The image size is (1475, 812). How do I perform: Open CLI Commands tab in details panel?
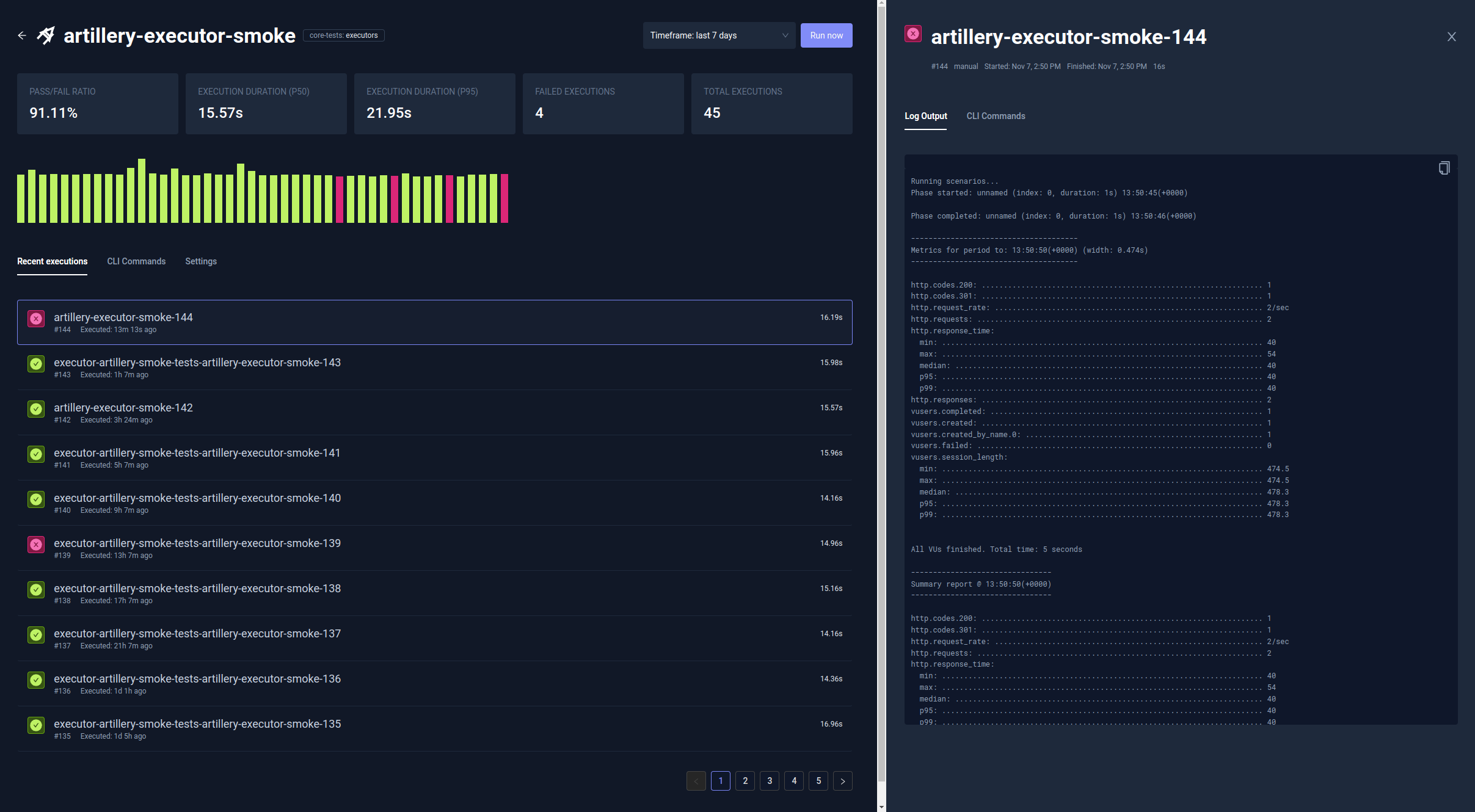pos(996,116)
